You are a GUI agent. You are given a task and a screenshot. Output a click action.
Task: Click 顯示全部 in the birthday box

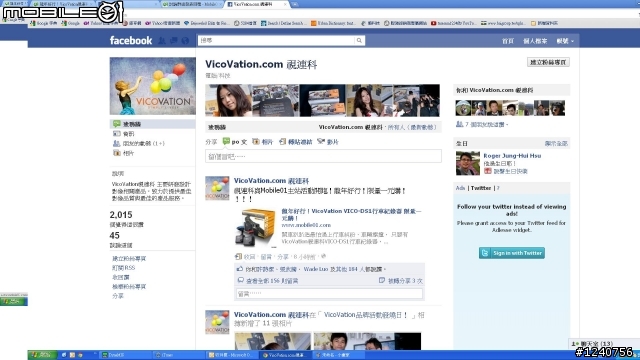click(556, 144)
